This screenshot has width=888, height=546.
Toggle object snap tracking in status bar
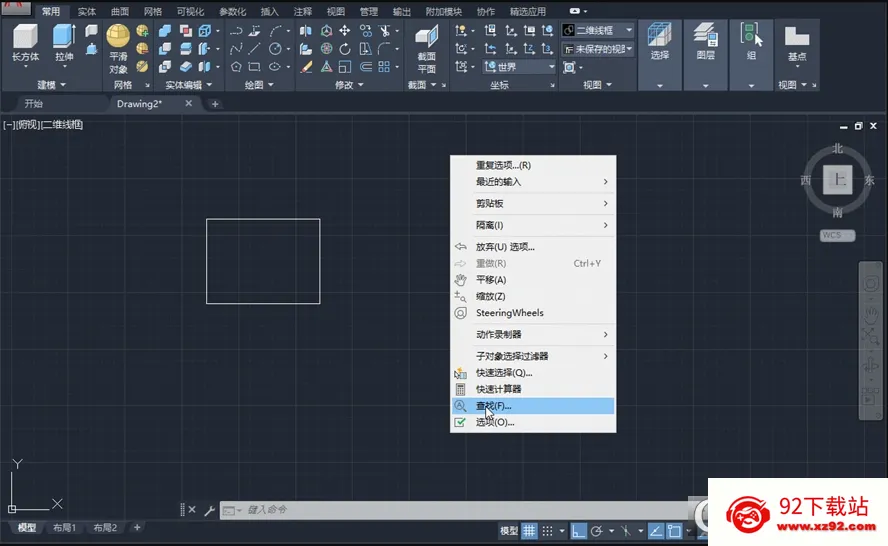(x=656, y=531)
